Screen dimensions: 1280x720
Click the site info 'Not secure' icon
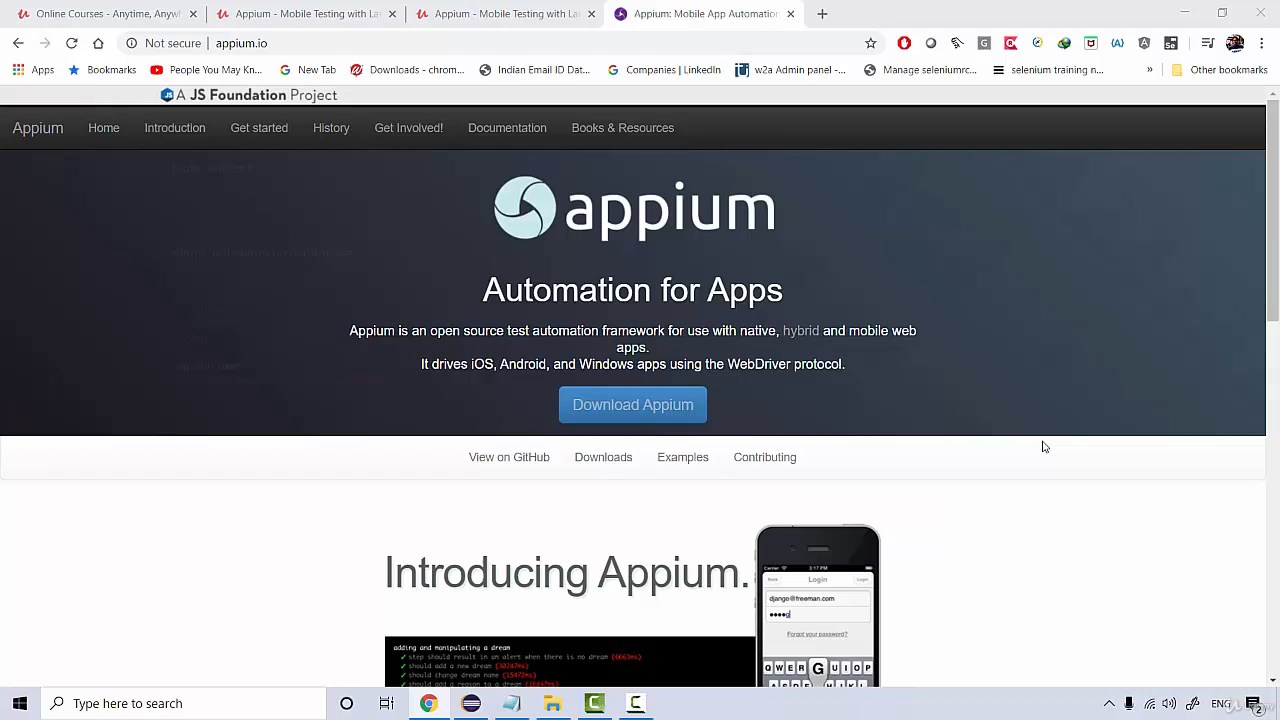(x=131, y=43)
